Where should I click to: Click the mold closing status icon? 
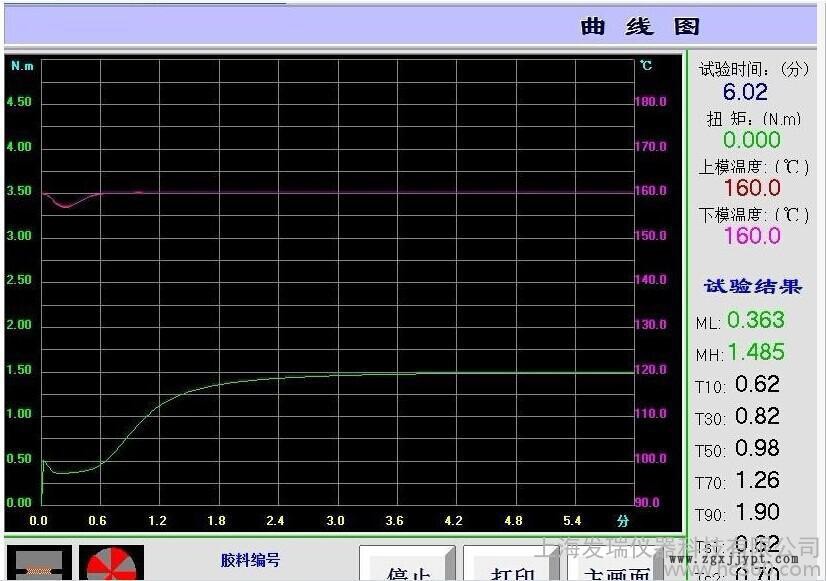click(x=40, y=563)
